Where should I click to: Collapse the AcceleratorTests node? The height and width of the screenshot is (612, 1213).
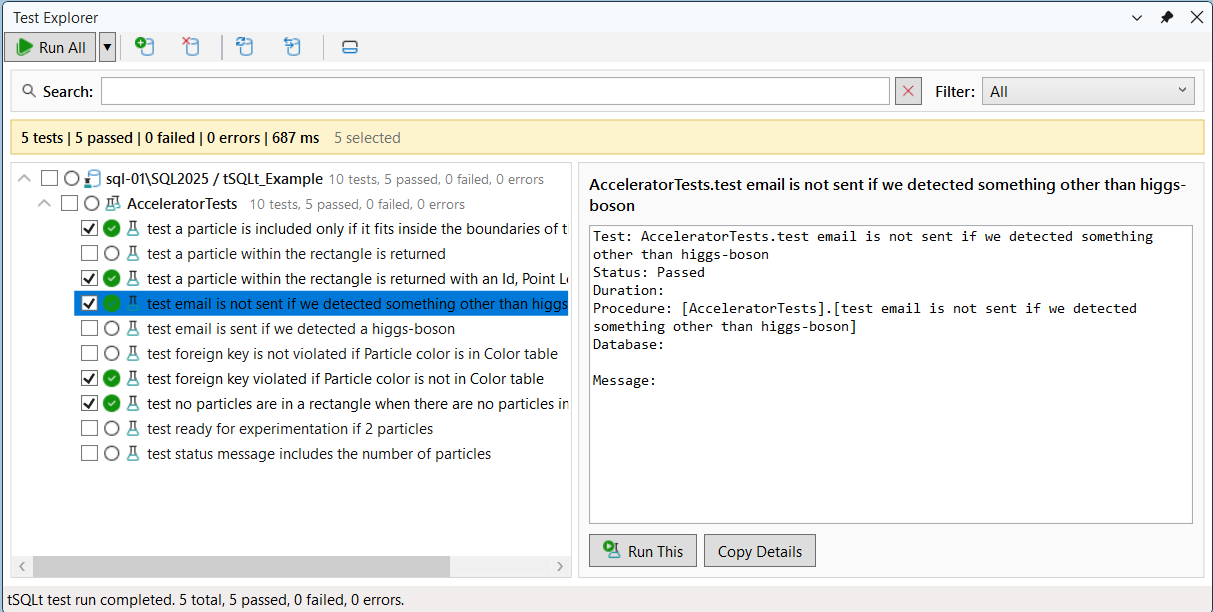click(44, 204)
